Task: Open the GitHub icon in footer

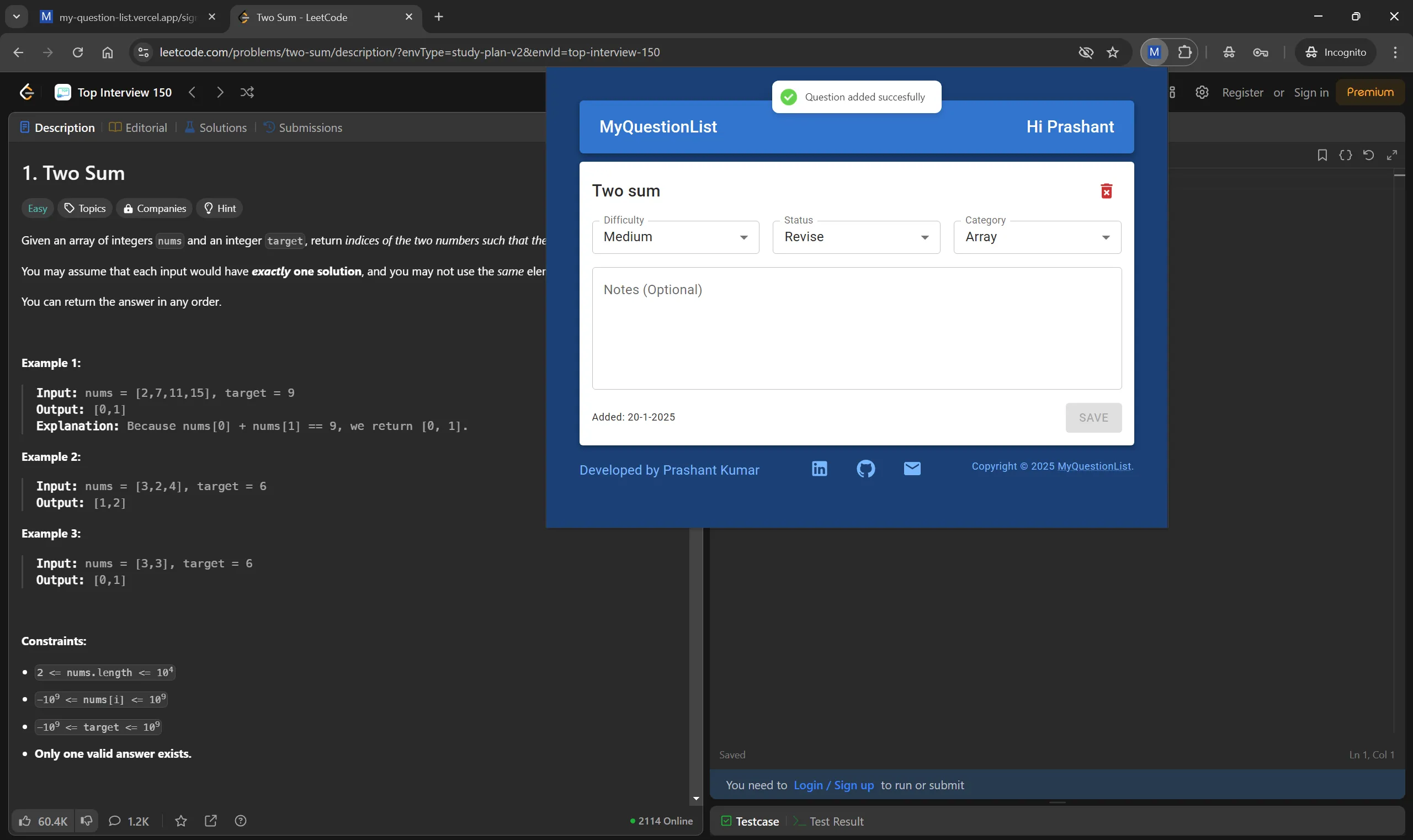Action: click(865, 469)
